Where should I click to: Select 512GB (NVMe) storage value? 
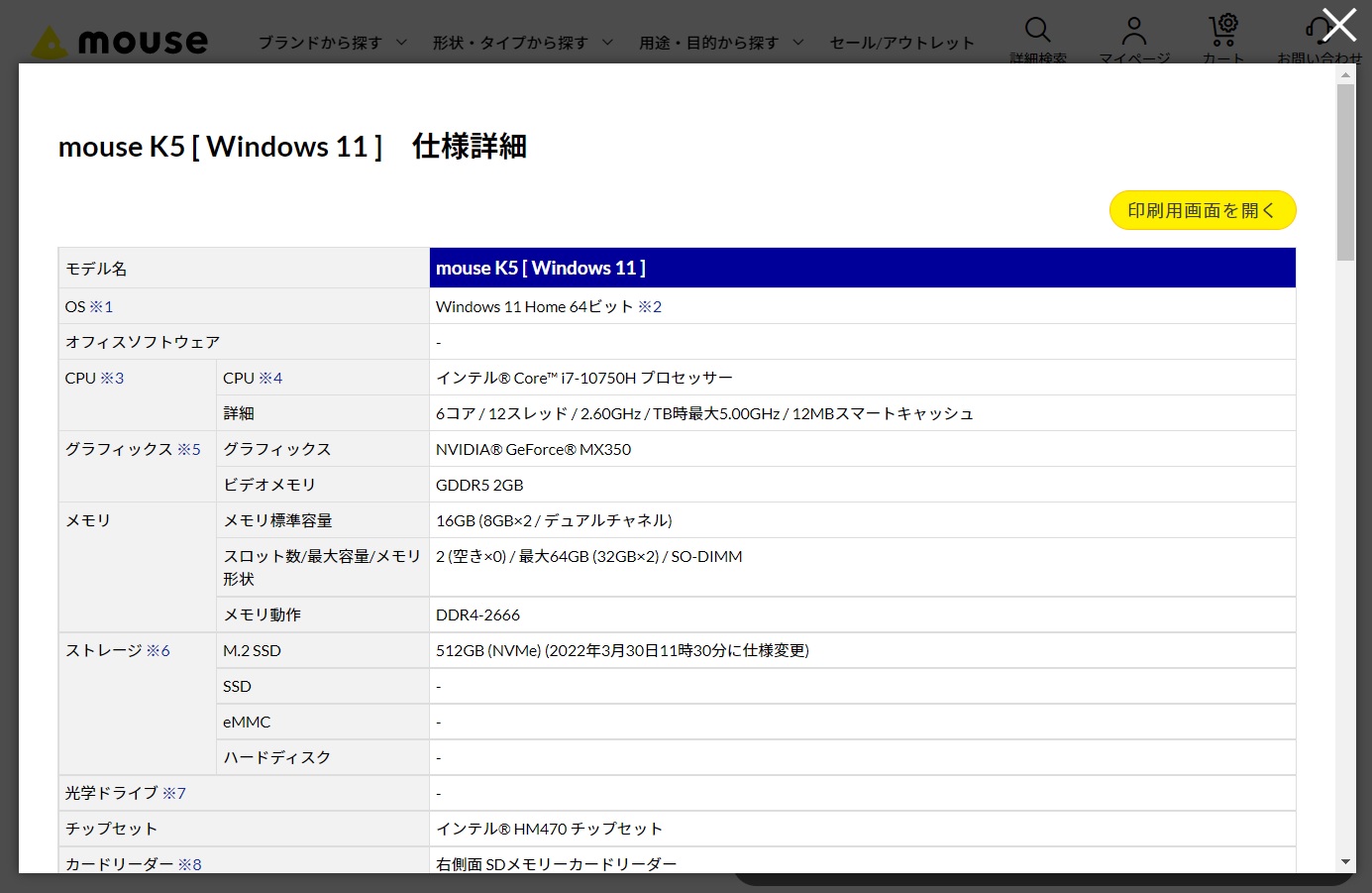622,650
